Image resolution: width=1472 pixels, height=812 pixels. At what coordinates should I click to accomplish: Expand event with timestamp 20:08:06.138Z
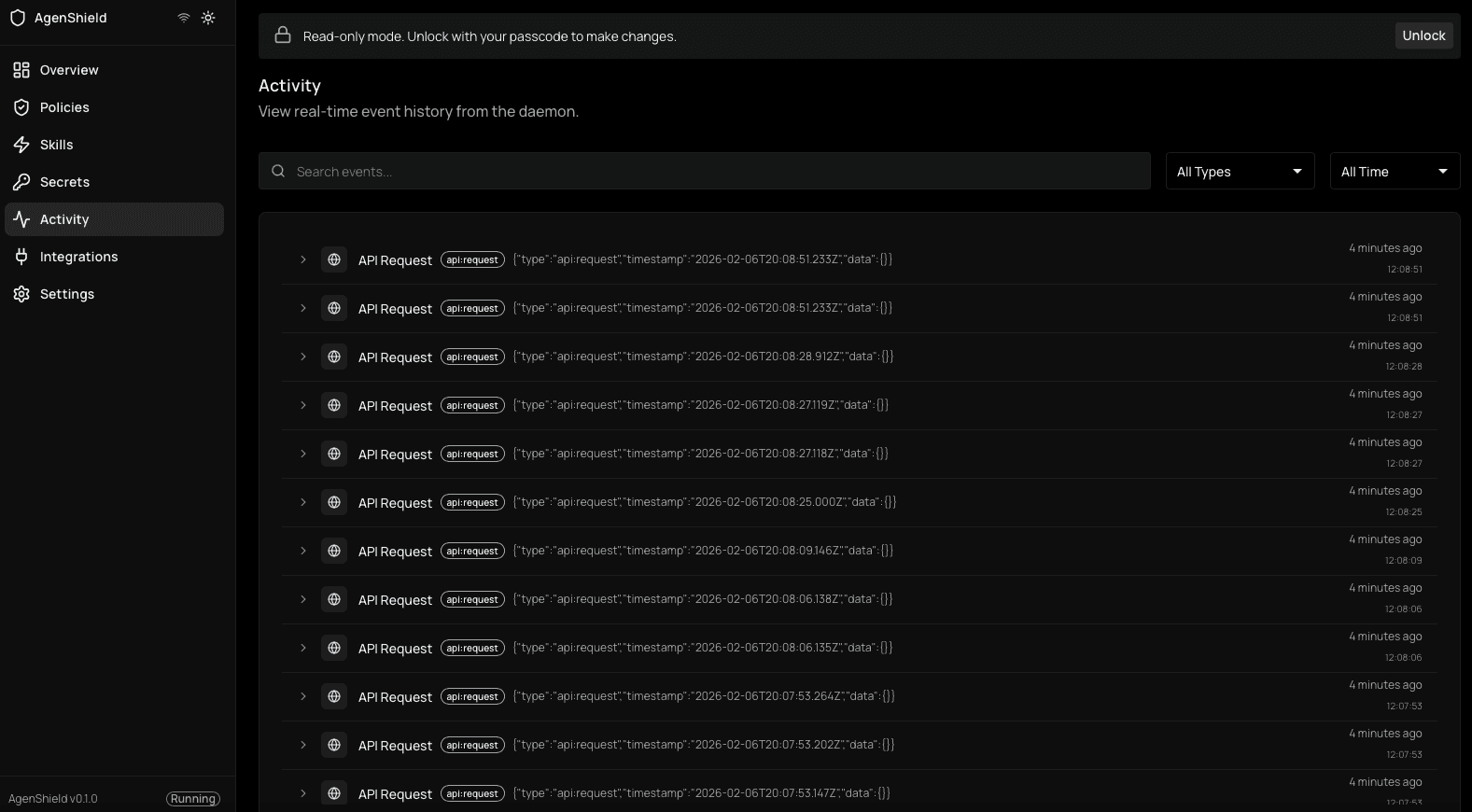(303, 599)
